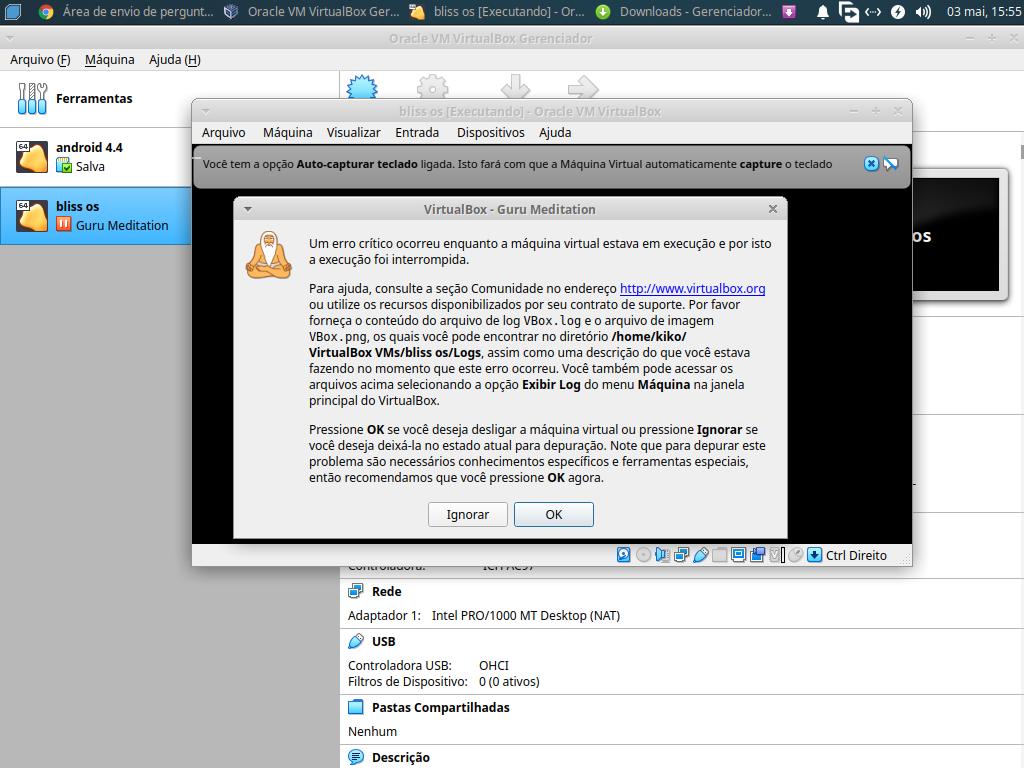The width and height of the screenshot is (1024, 768).
Task: Open the virtualbox.org link
Action: tap(692, 289)
